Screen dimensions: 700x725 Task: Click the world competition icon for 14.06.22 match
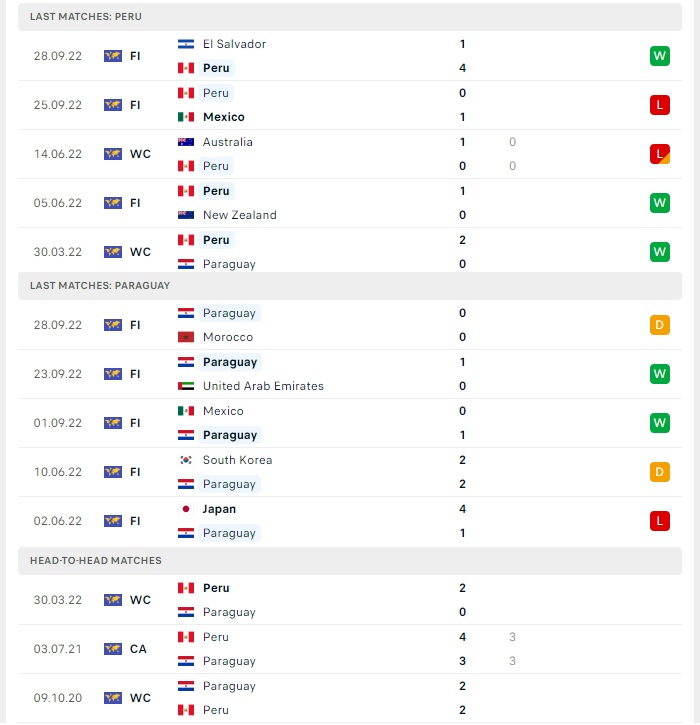pyautogui.click(x=113, y=154)
